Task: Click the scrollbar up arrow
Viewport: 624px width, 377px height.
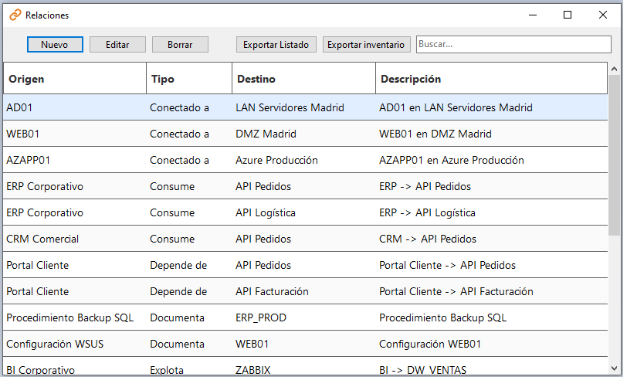Action: [614, 69]
